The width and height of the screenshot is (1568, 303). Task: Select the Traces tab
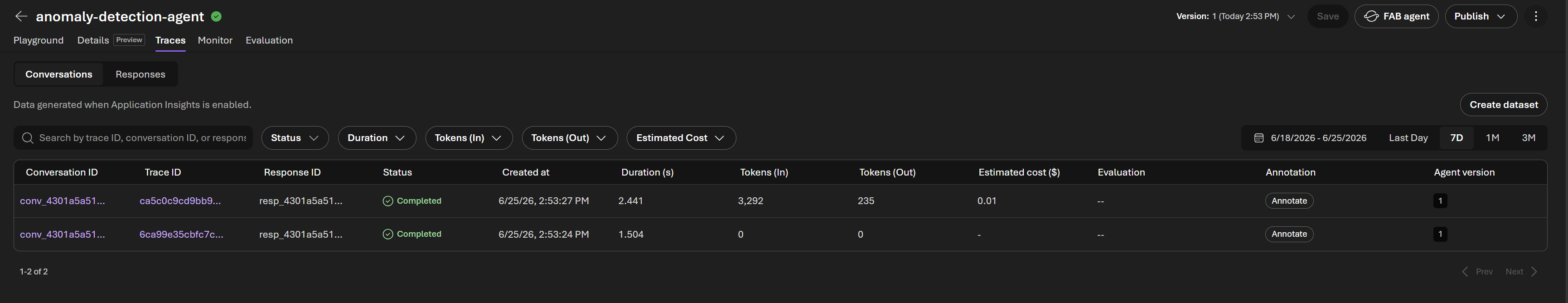(x=170, y=40)
